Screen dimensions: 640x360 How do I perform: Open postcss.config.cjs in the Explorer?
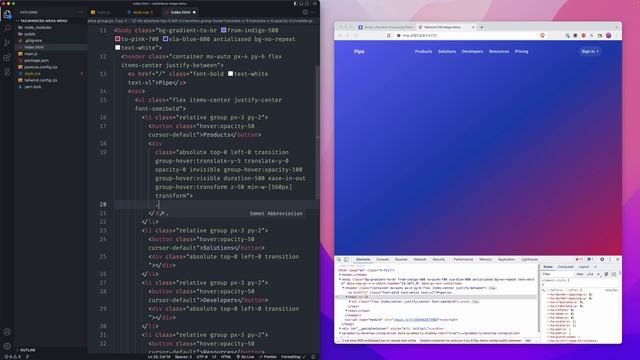(x=41, y=67)
